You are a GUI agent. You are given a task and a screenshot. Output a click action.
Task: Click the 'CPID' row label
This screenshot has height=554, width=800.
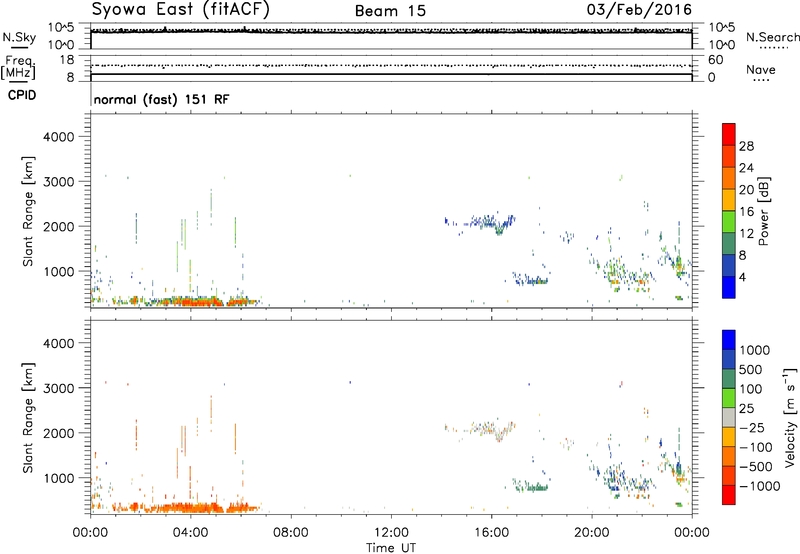pyautogui.click(x=21, y=95)
